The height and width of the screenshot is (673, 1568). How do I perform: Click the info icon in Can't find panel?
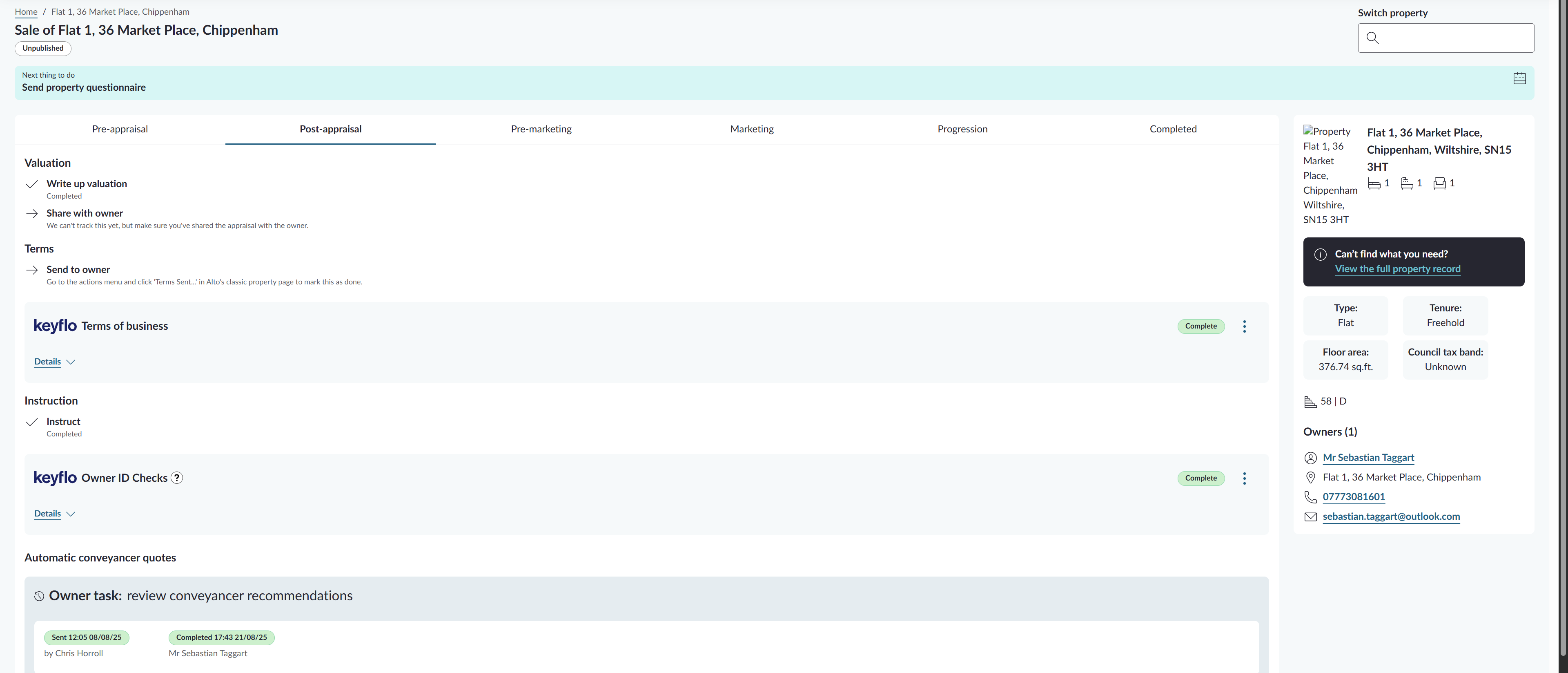pos(1320,255)
